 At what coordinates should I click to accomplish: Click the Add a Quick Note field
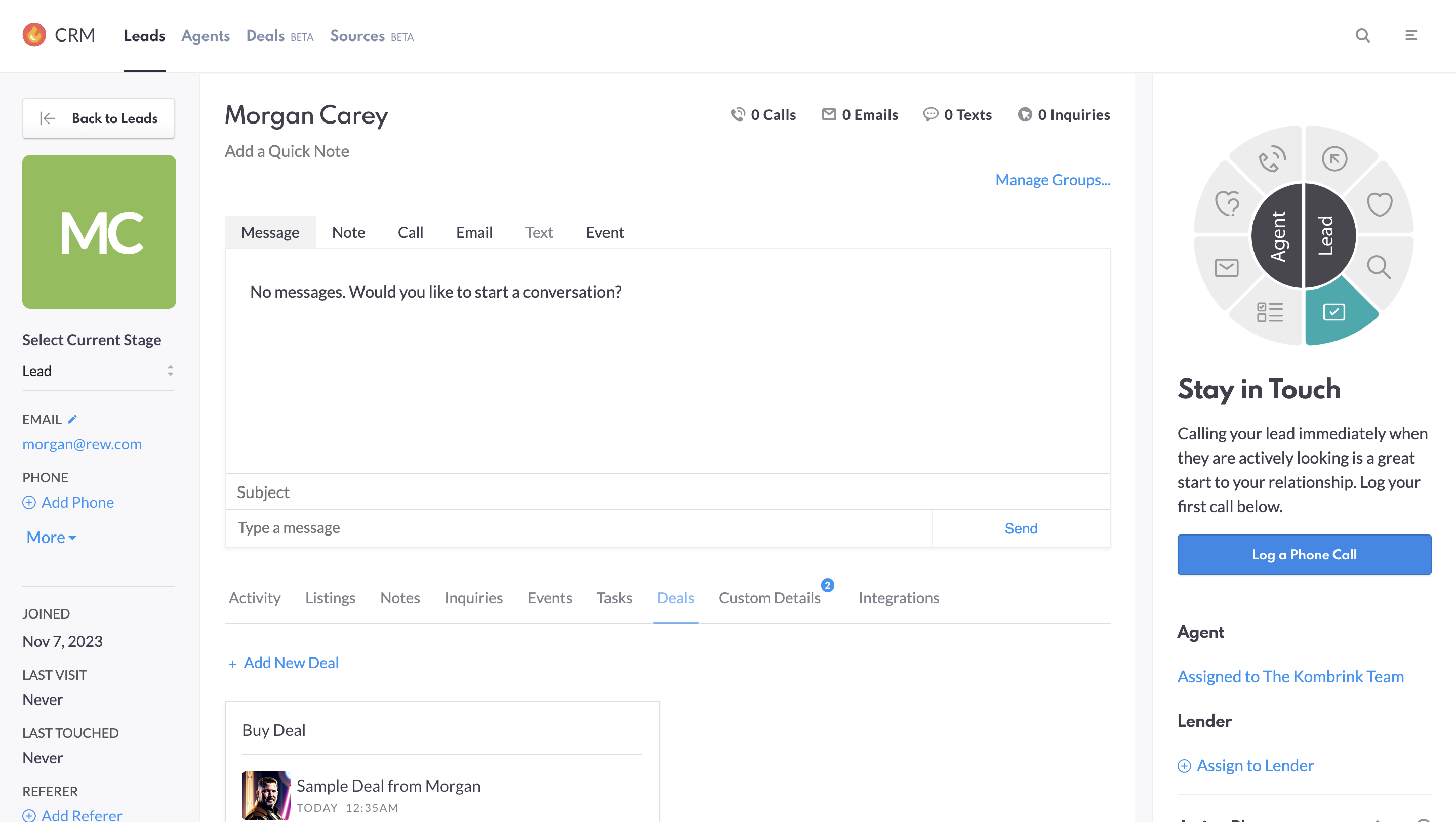click(x=287, y=151)
